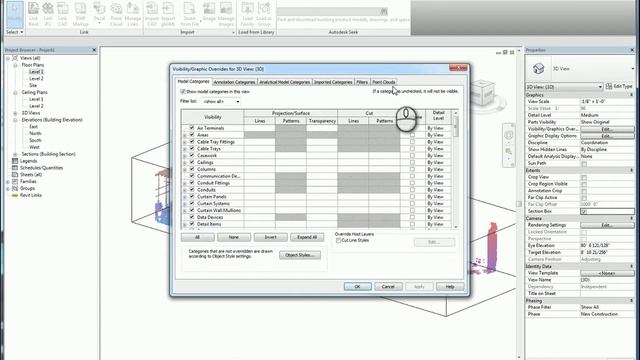Open the Filters tab
Image resolution: width=640 pixels, height=360 pixels.
click(362, 82)
